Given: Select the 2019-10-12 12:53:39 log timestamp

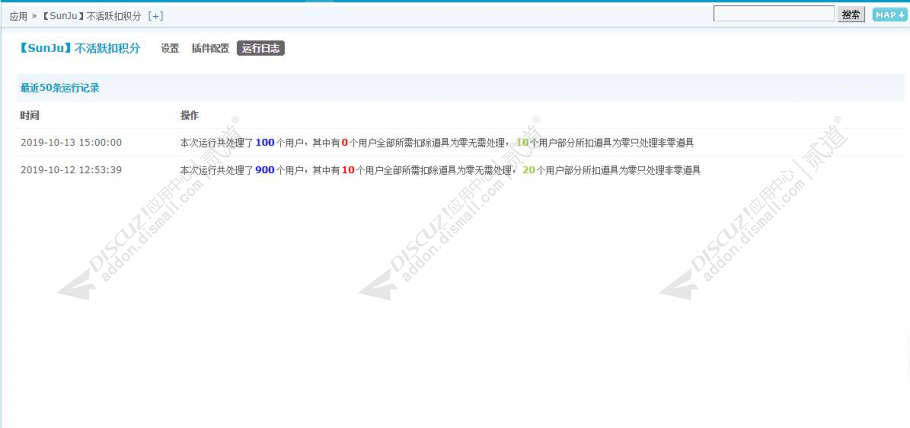Looking at the screenshot, I should pyautogui.click(x=71, y=170).
